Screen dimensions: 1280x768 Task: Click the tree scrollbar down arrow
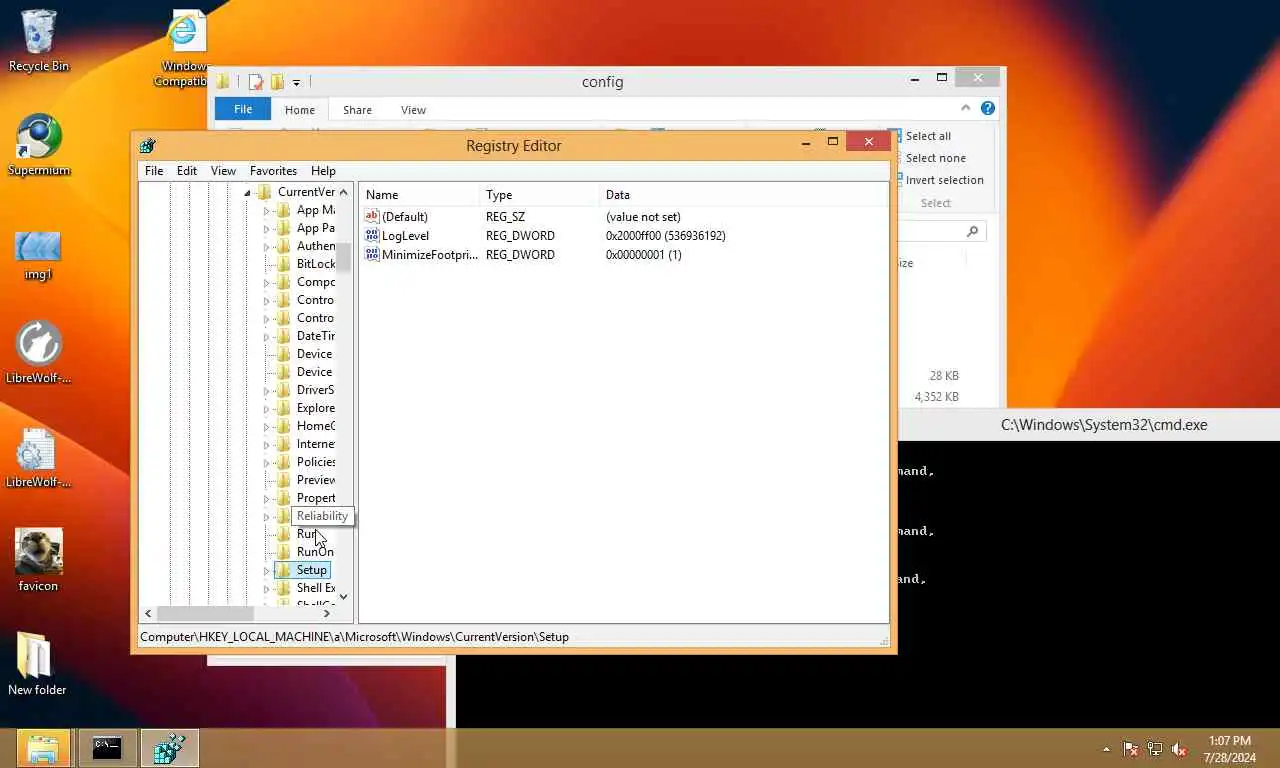(x=343, y=597)
